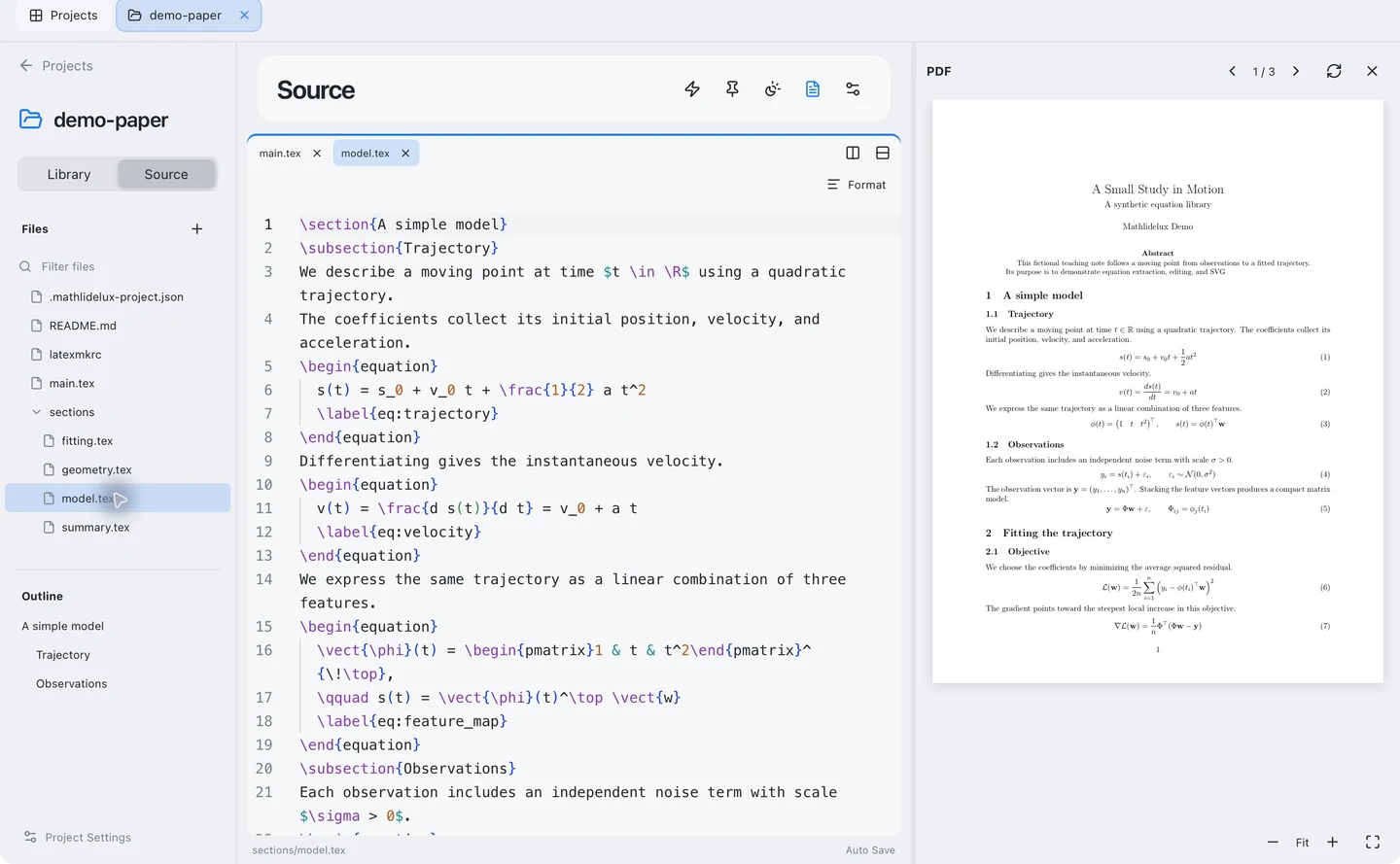This screenshot has height=864, width=1400.
Task: Collapse the sections folder
Action: [x=37, y=412]
